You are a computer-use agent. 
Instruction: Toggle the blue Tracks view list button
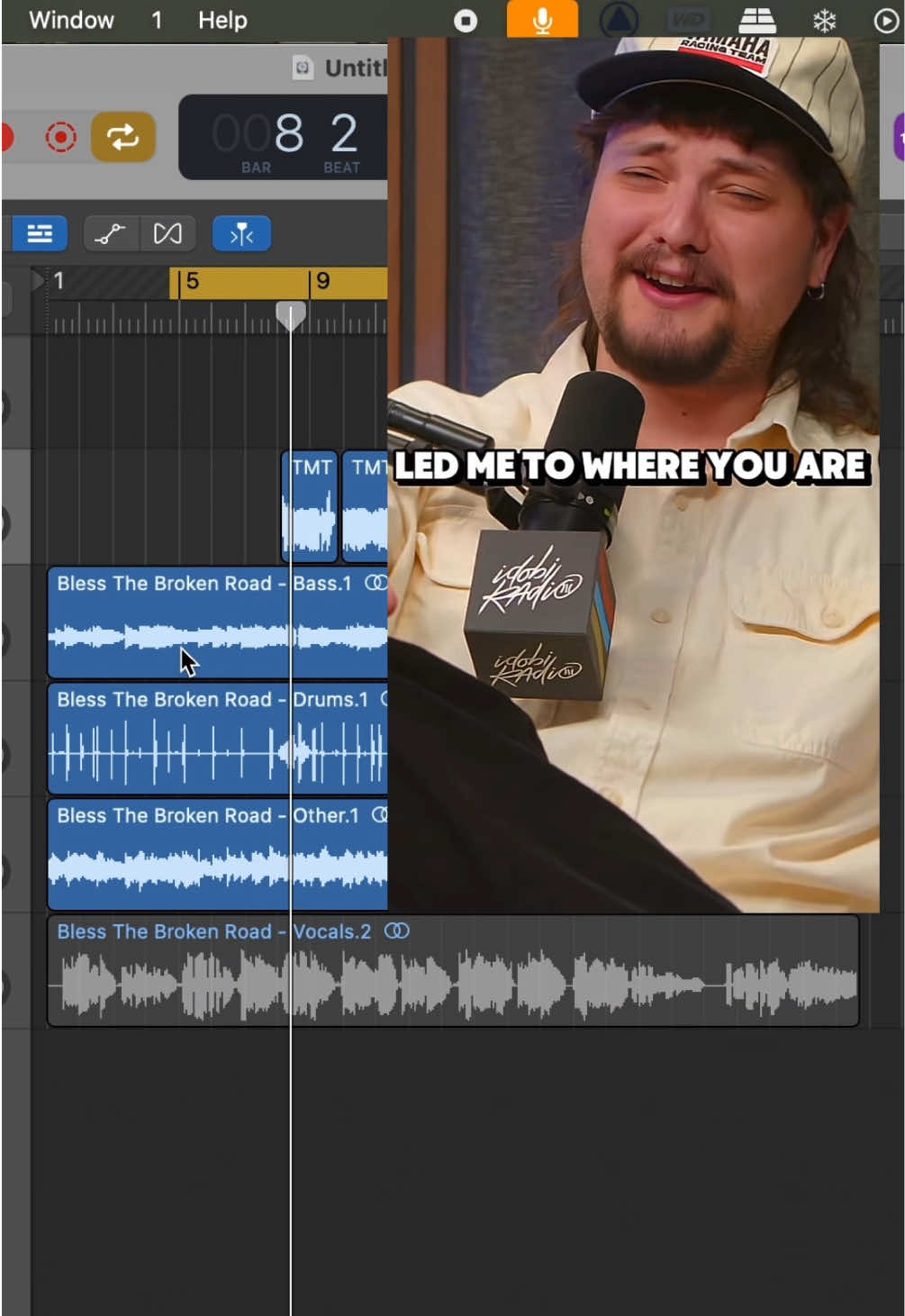pos(40,234)
